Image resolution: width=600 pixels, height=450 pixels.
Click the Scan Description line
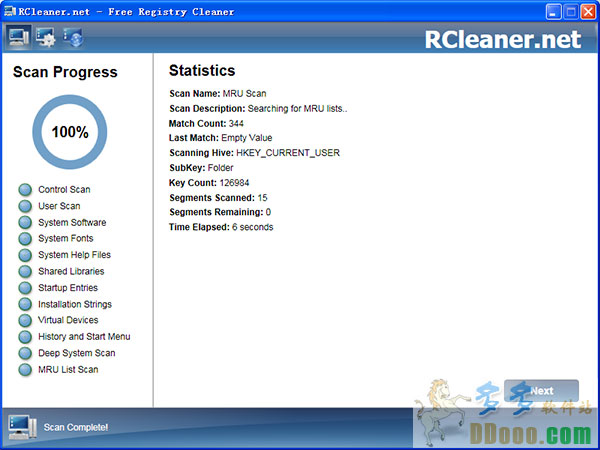tap(258, 109)
